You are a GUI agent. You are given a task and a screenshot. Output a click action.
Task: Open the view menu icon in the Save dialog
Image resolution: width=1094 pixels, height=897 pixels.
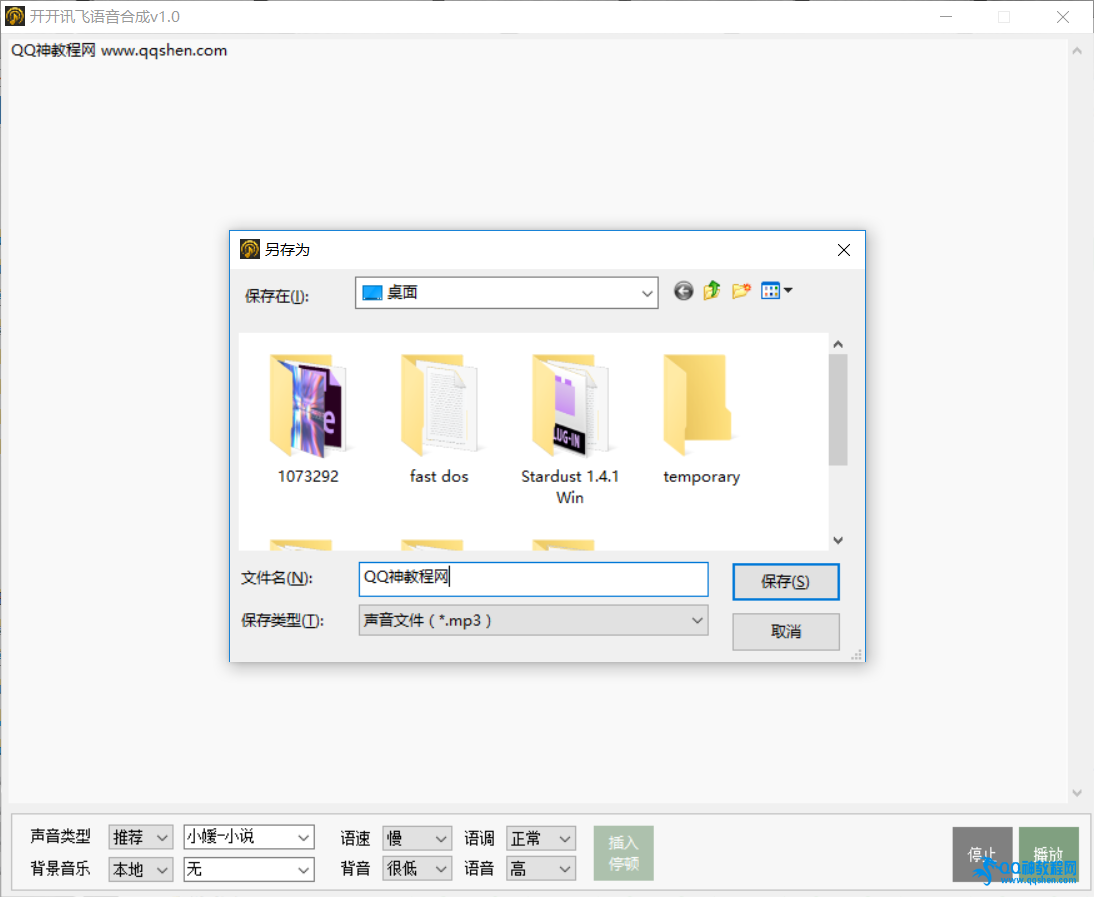pyautogui.click(x=777, y=290)
